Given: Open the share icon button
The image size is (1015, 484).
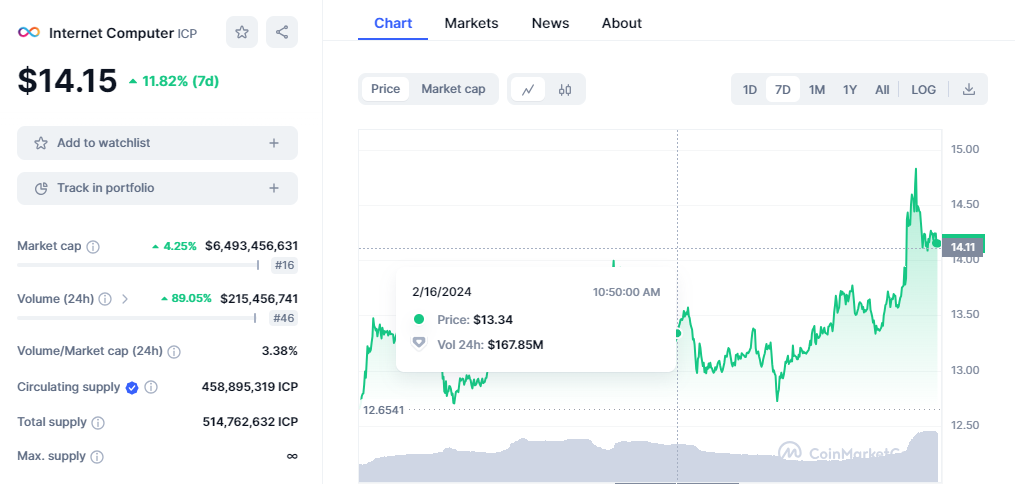Looking at the screenshot, I should coord(282,32).
